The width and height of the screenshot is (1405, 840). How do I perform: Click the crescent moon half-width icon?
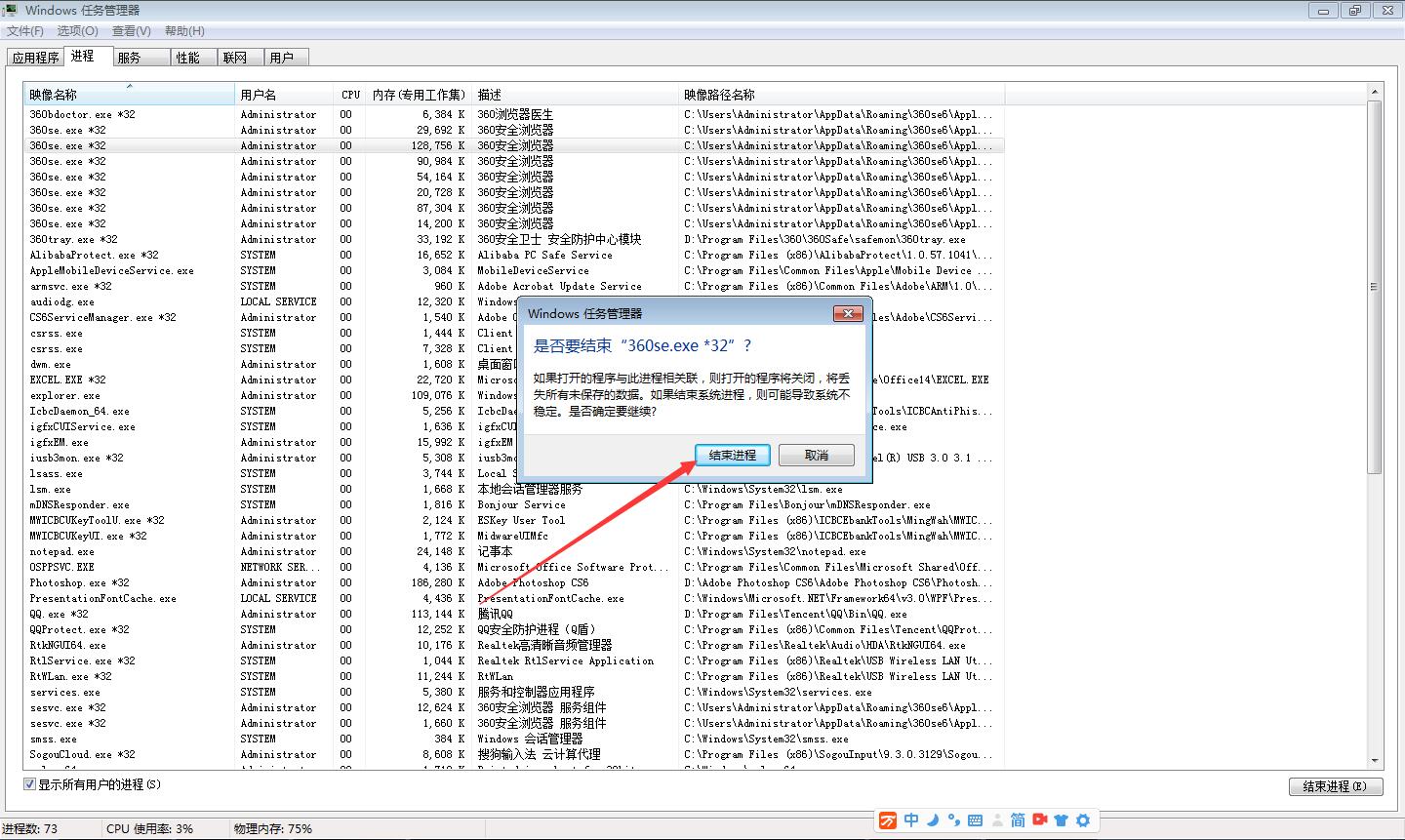pos(933,820)
